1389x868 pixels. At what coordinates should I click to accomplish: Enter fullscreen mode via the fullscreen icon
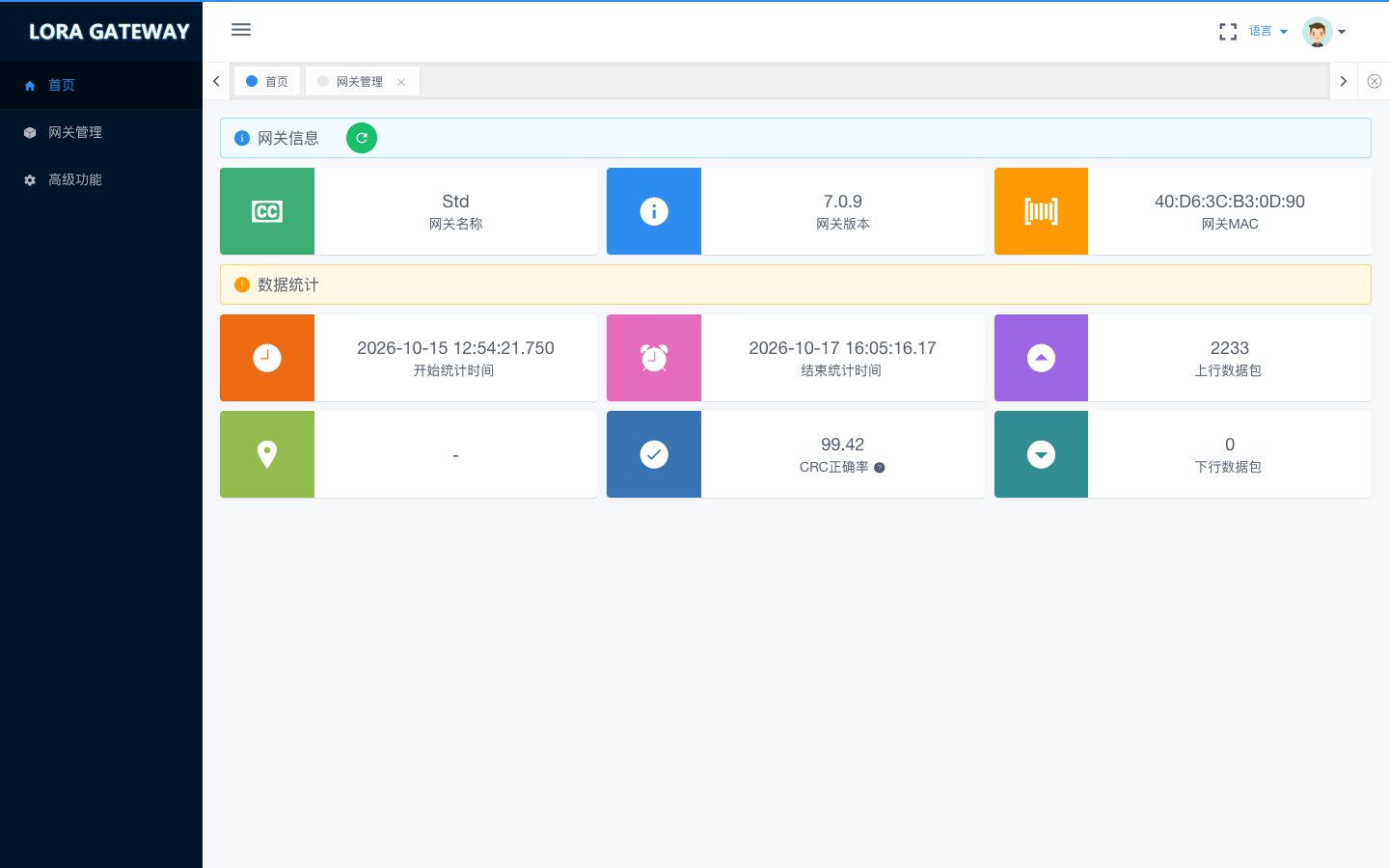tap(1228, 32)
